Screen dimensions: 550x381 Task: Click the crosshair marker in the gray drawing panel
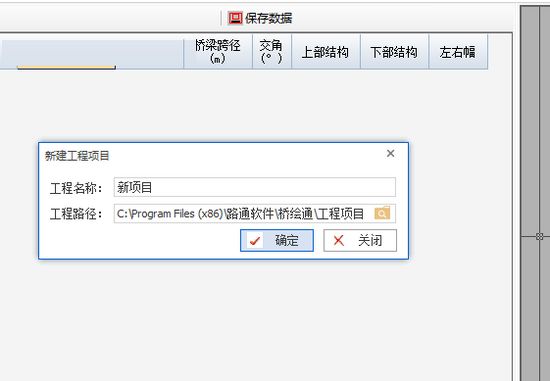(539, 236)
